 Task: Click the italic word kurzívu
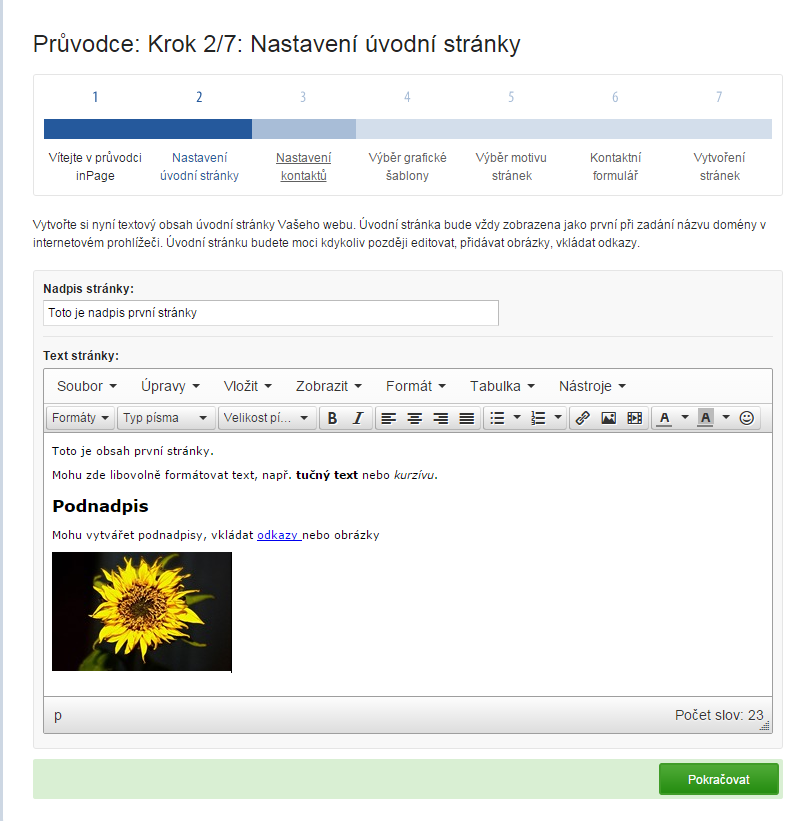[414, 475]
